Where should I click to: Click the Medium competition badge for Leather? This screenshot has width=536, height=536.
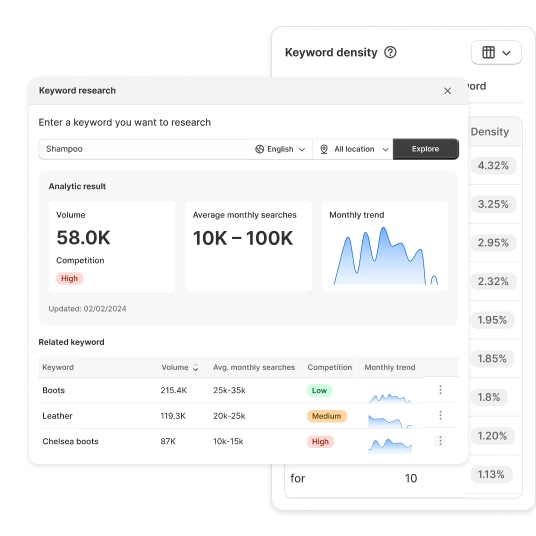click(x=326, y=416)
